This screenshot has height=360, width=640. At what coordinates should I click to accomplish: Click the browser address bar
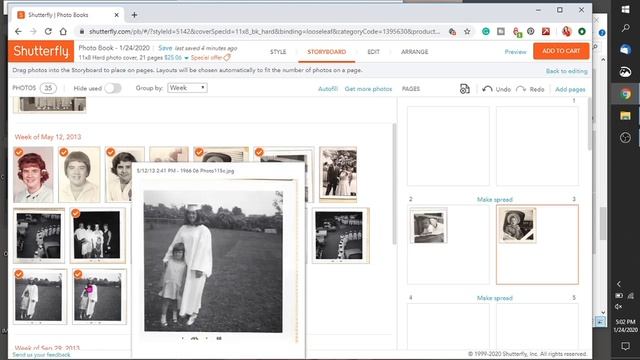(x=264, y=31)
